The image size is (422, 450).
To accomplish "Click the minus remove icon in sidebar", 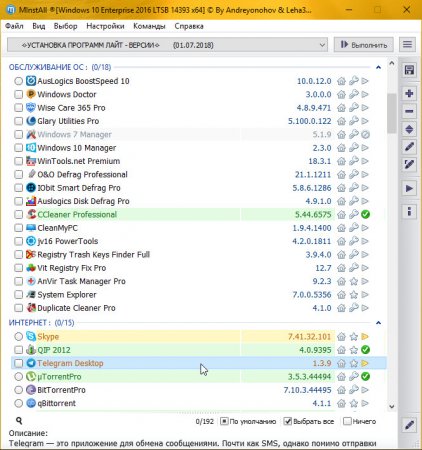I will point(409,111).
